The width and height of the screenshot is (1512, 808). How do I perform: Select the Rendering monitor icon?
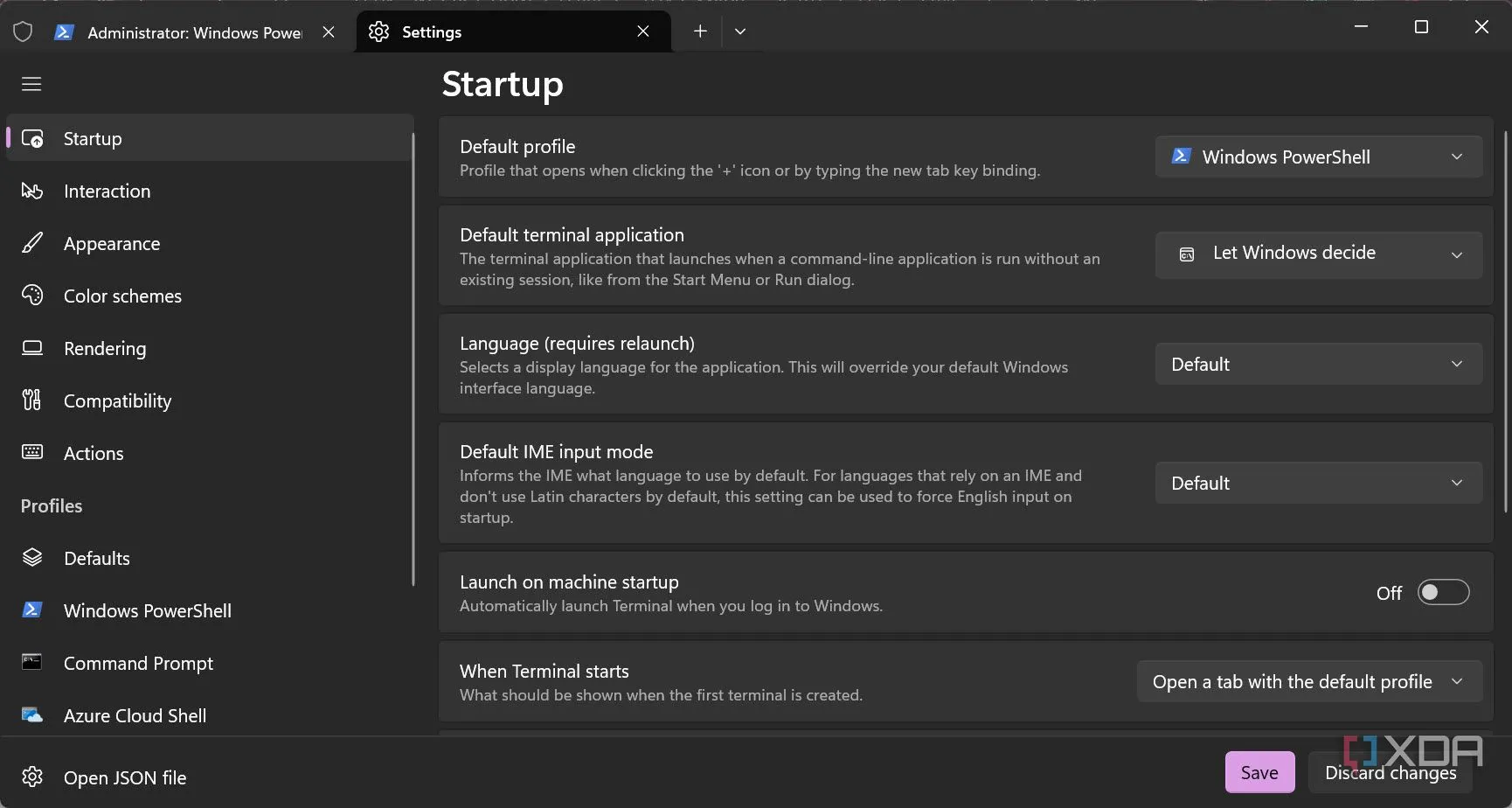(32, 348)
